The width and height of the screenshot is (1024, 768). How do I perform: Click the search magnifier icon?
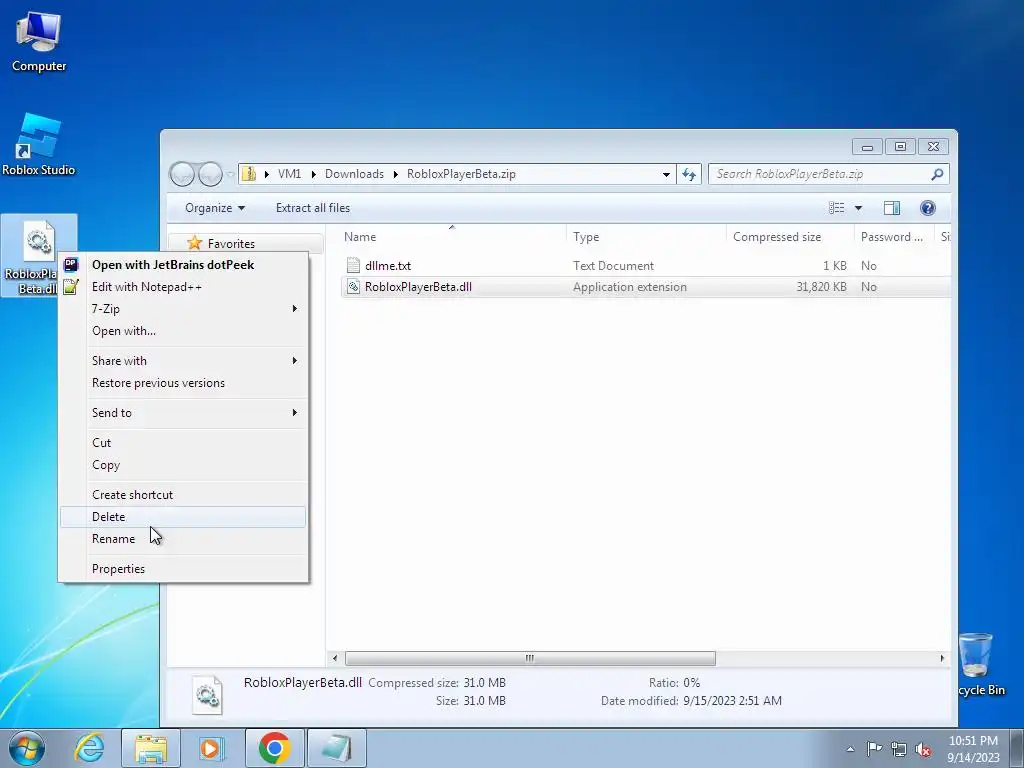click(x=937, y=174)
